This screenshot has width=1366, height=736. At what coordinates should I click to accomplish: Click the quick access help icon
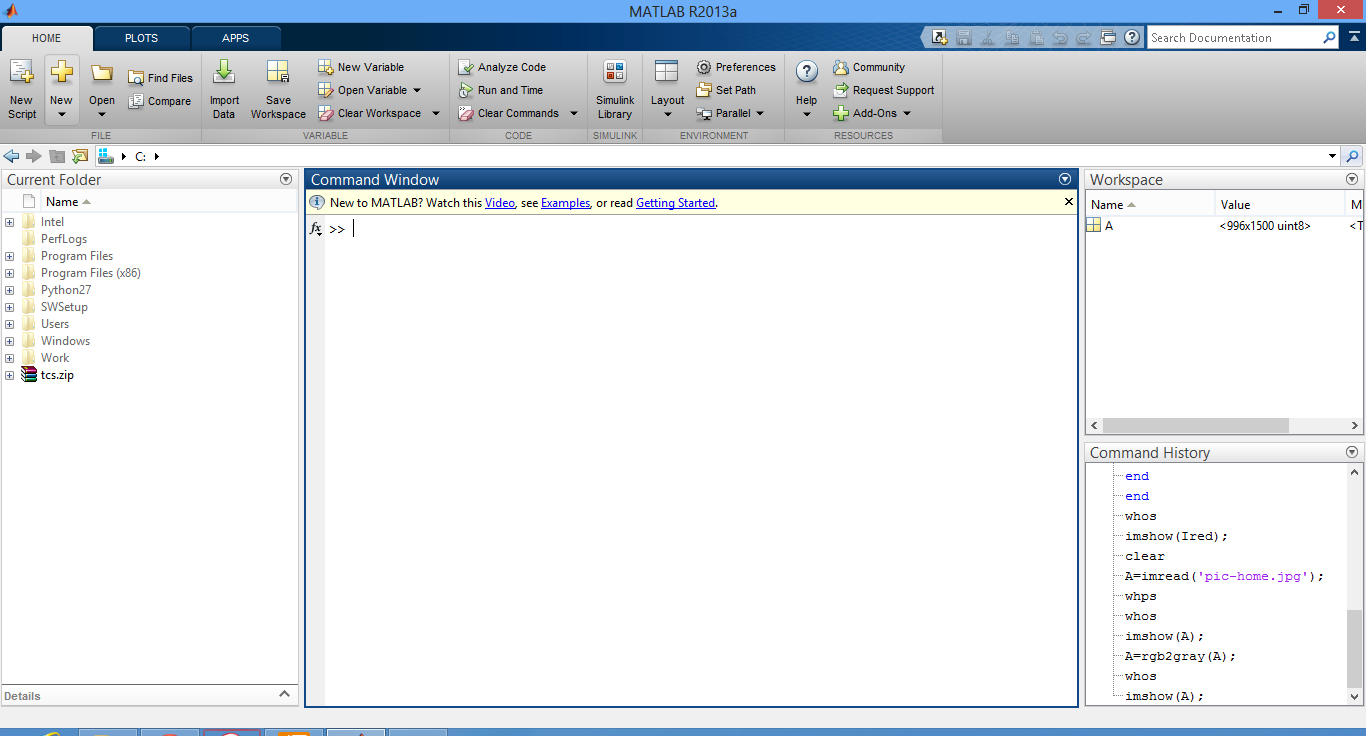pyautogui.click(x=1132, y=38)
